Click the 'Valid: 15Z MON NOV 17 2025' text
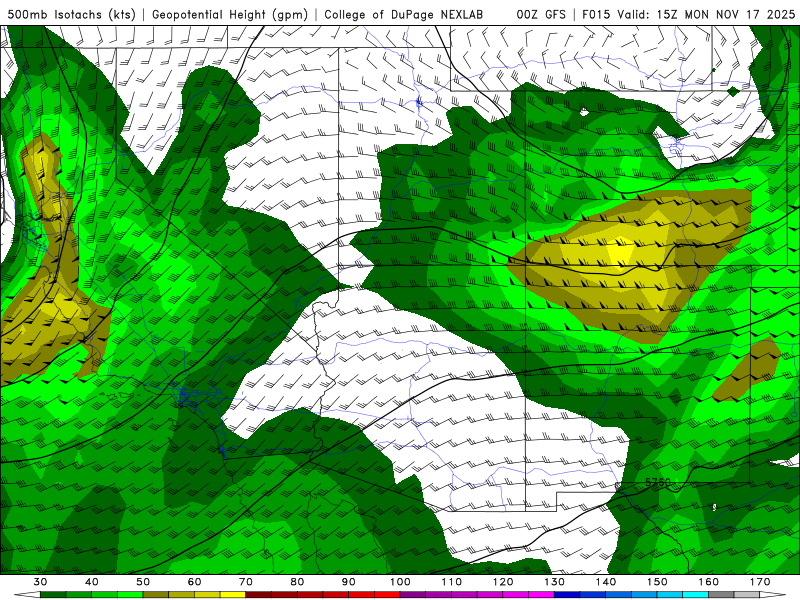The width and height of the screenshot is (800, 600). (x=706, y=15)
